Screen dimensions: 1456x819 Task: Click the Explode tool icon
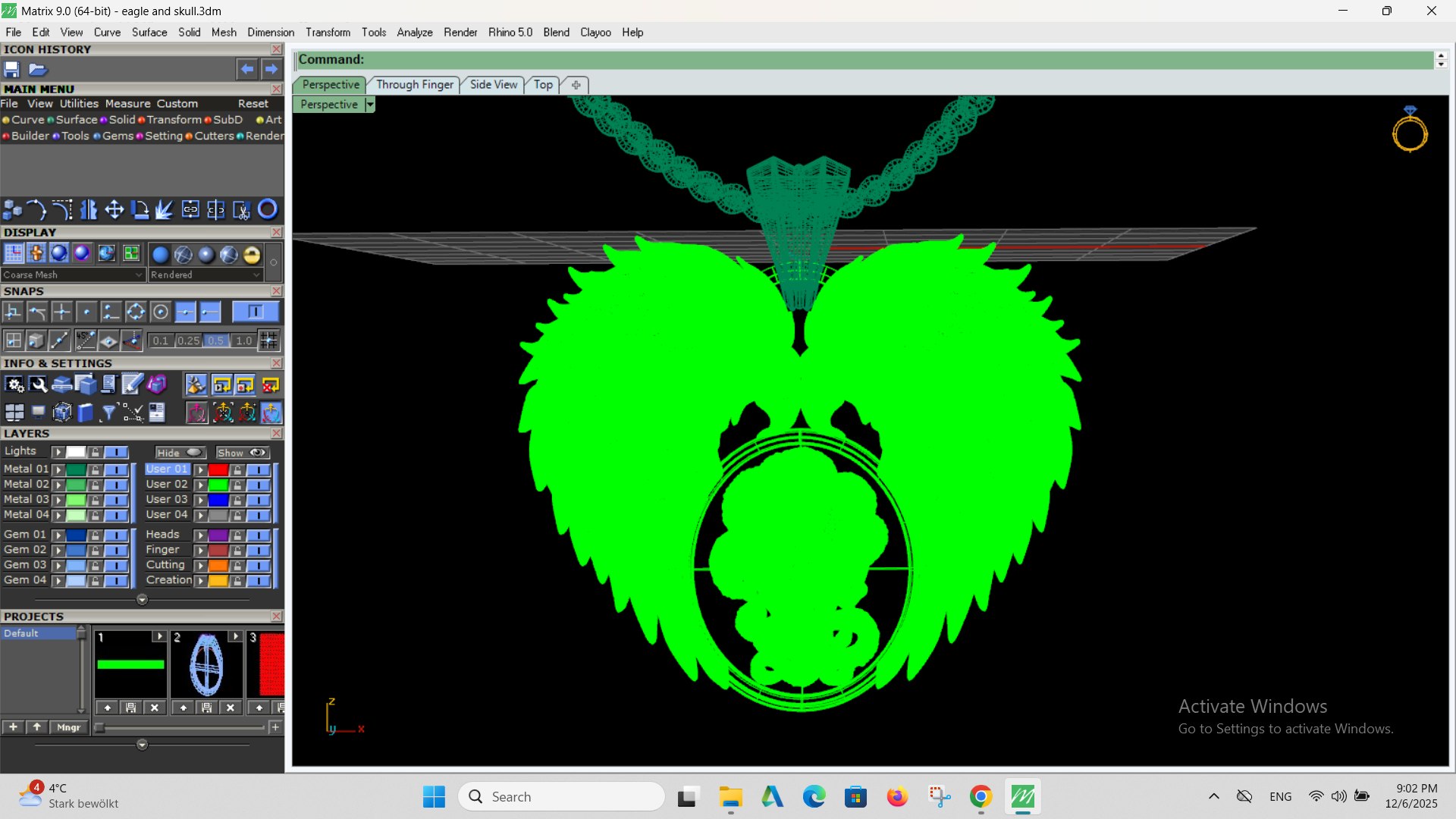pos(165,209)
